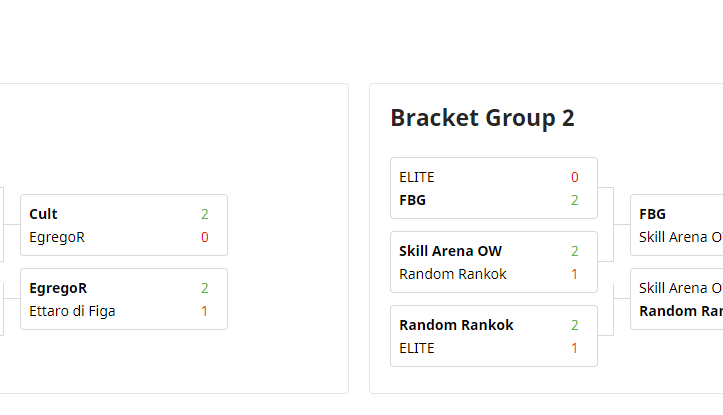The width and height of the screenshot is (723, 415).
Task: Select team Cult in the bracket
Action: 43,214
